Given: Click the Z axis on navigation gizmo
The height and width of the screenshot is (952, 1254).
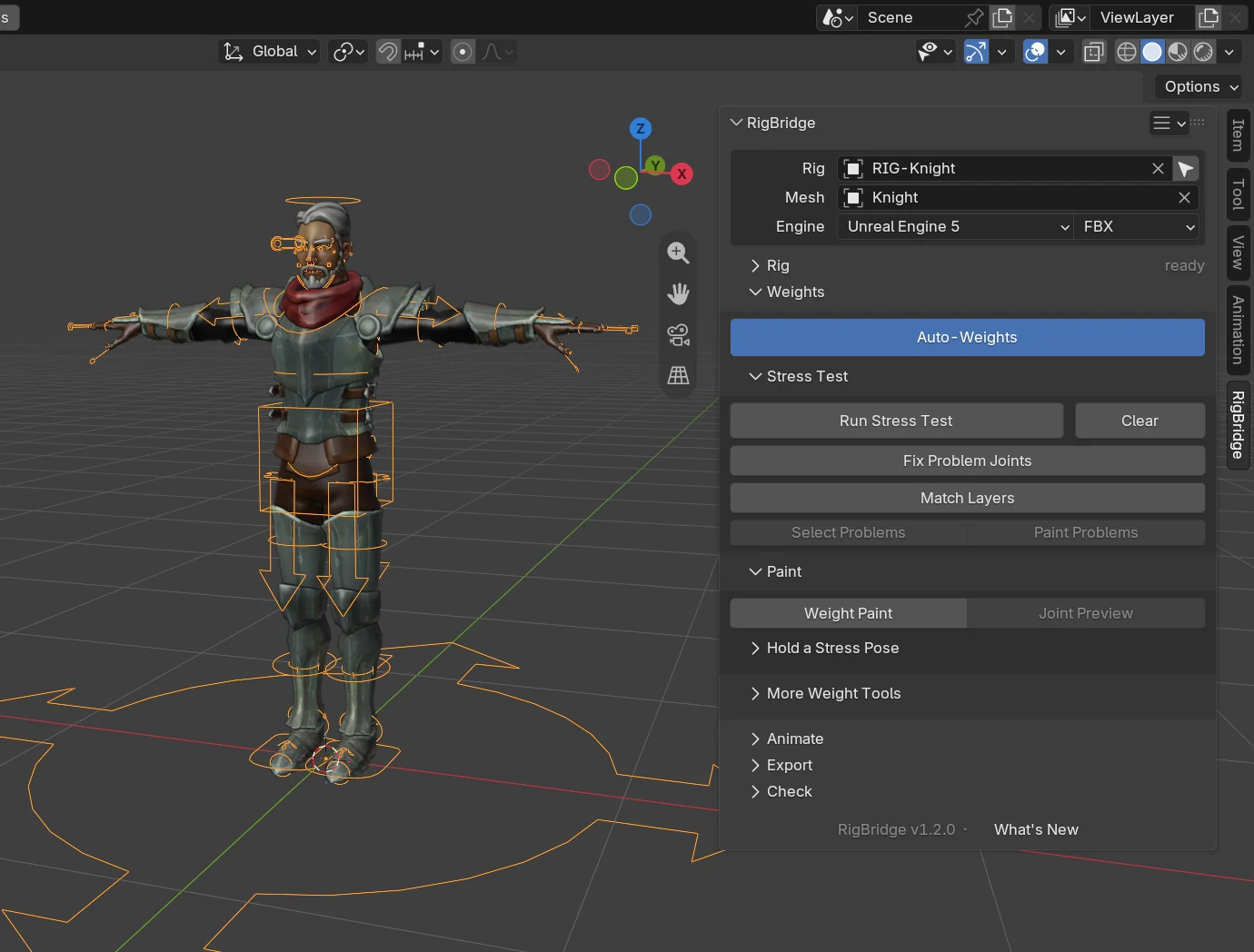Looking at the screenshot, I should (641, 128).
